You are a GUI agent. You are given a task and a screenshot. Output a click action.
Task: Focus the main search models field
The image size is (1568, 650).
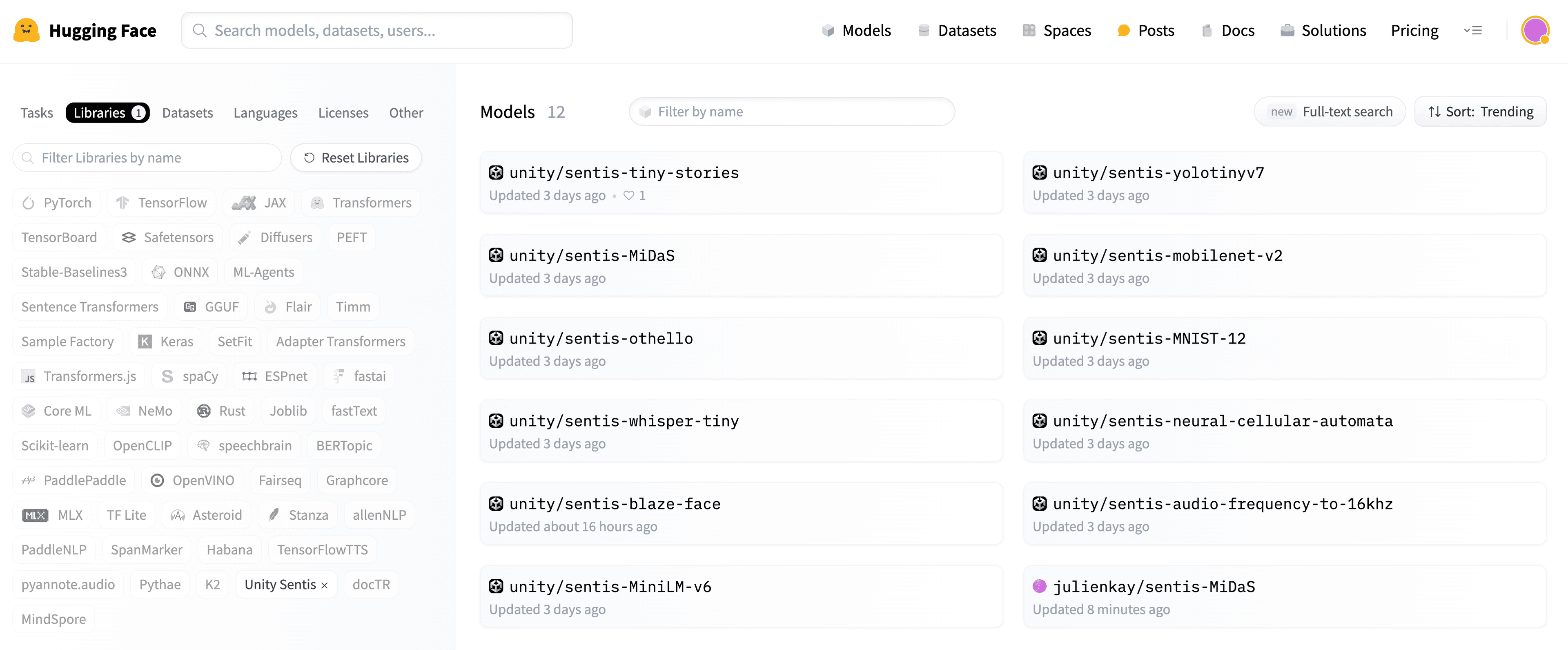[x=377, y=31]
